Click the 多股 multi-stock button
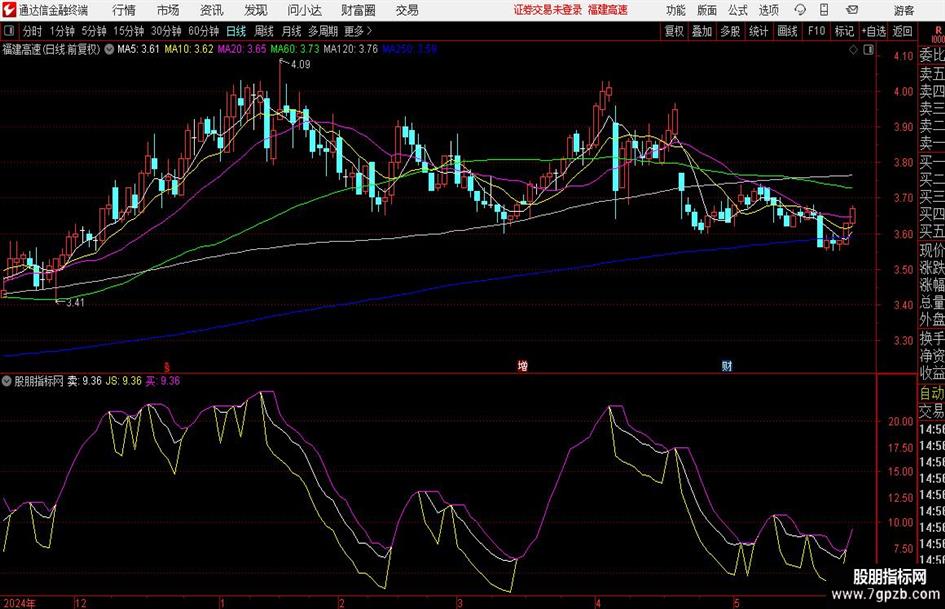 pos(730,31)
